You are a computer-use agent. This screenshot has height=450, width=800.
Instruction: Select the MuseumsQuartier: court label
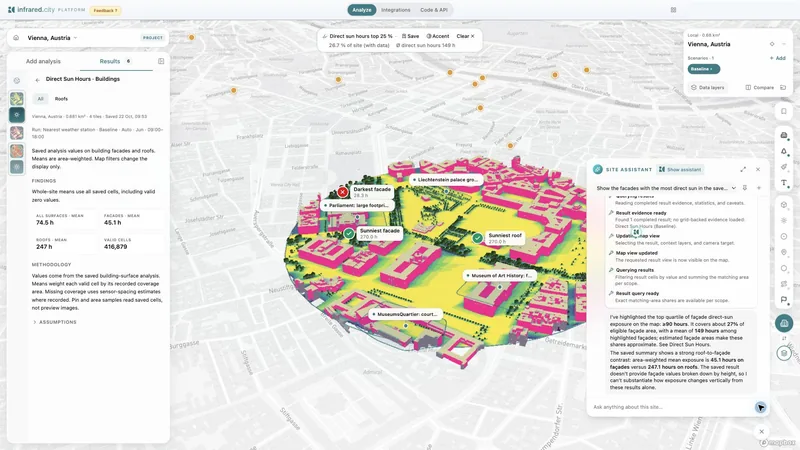coord(405,314)
